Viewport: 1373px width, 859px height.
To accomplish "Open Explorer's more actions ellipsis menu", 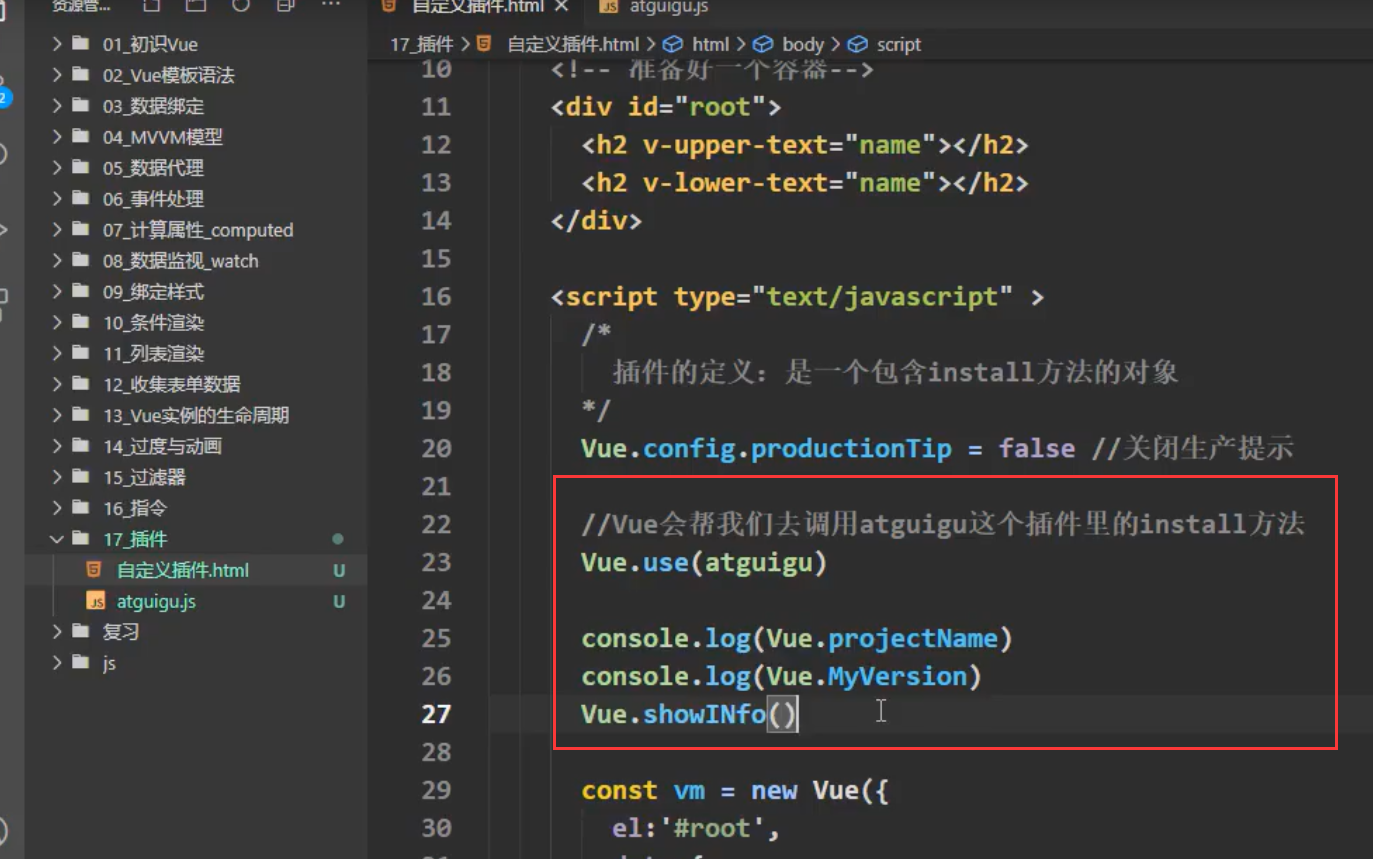I will pos(331,6).
